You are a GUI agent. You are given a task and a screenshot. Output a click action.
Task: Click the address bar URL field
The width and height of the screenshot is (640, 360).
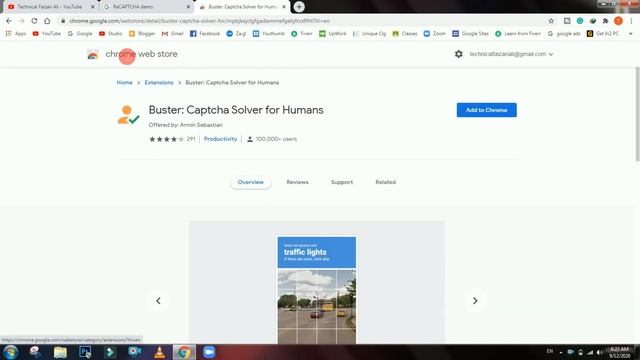[x=302, y=21]
